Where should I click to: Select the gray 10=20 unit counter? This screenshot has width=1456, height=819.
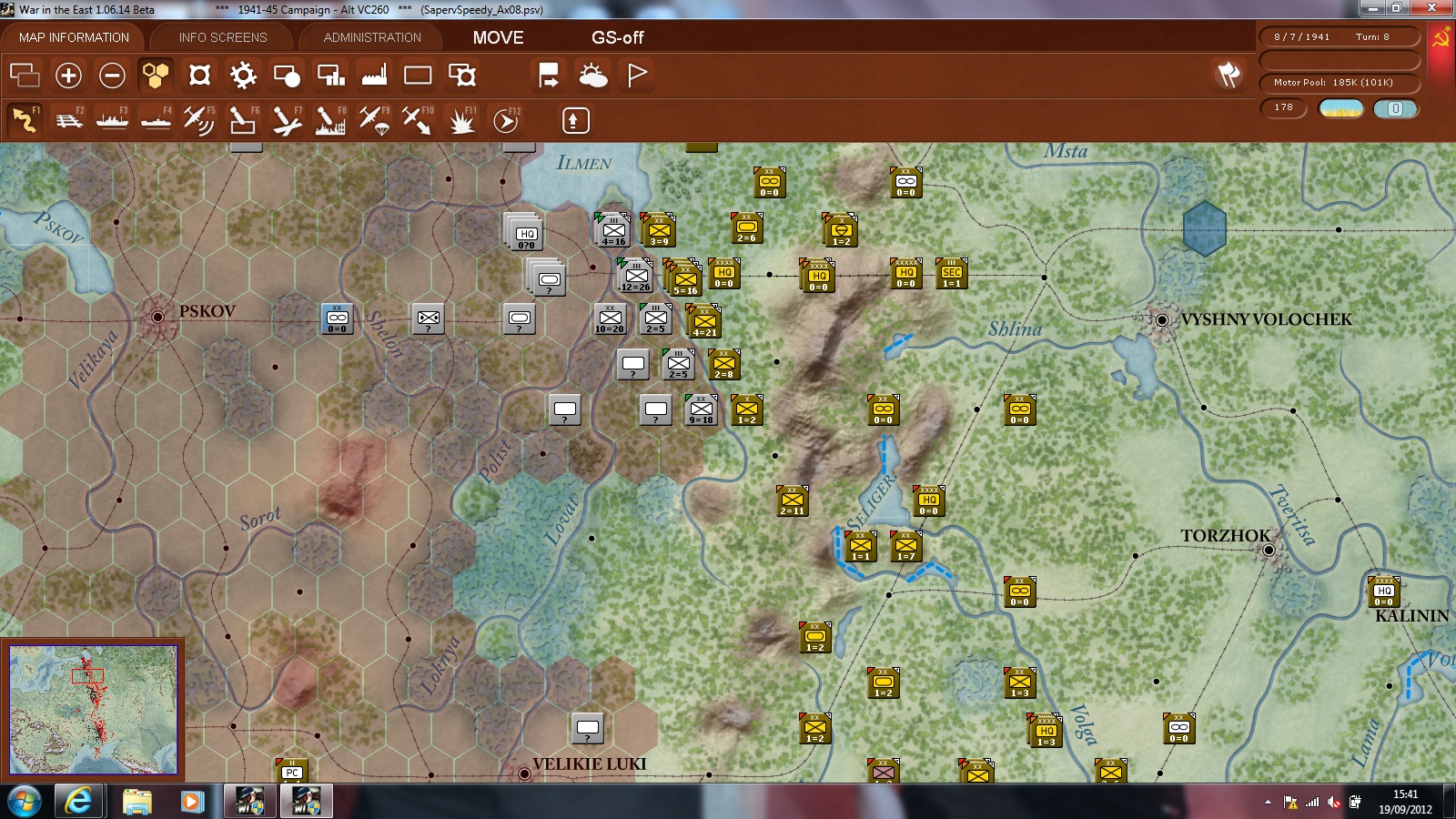click(610, 319)
